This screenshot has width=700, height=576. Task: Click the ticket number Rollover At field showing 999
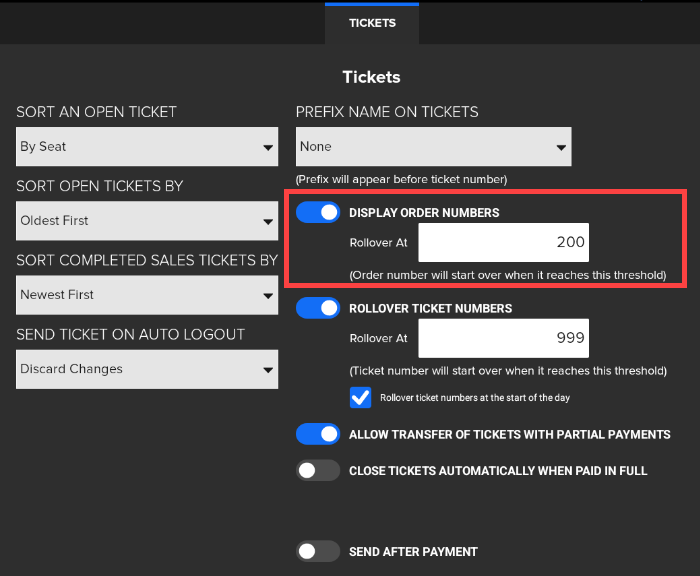[x=502, y=338]
